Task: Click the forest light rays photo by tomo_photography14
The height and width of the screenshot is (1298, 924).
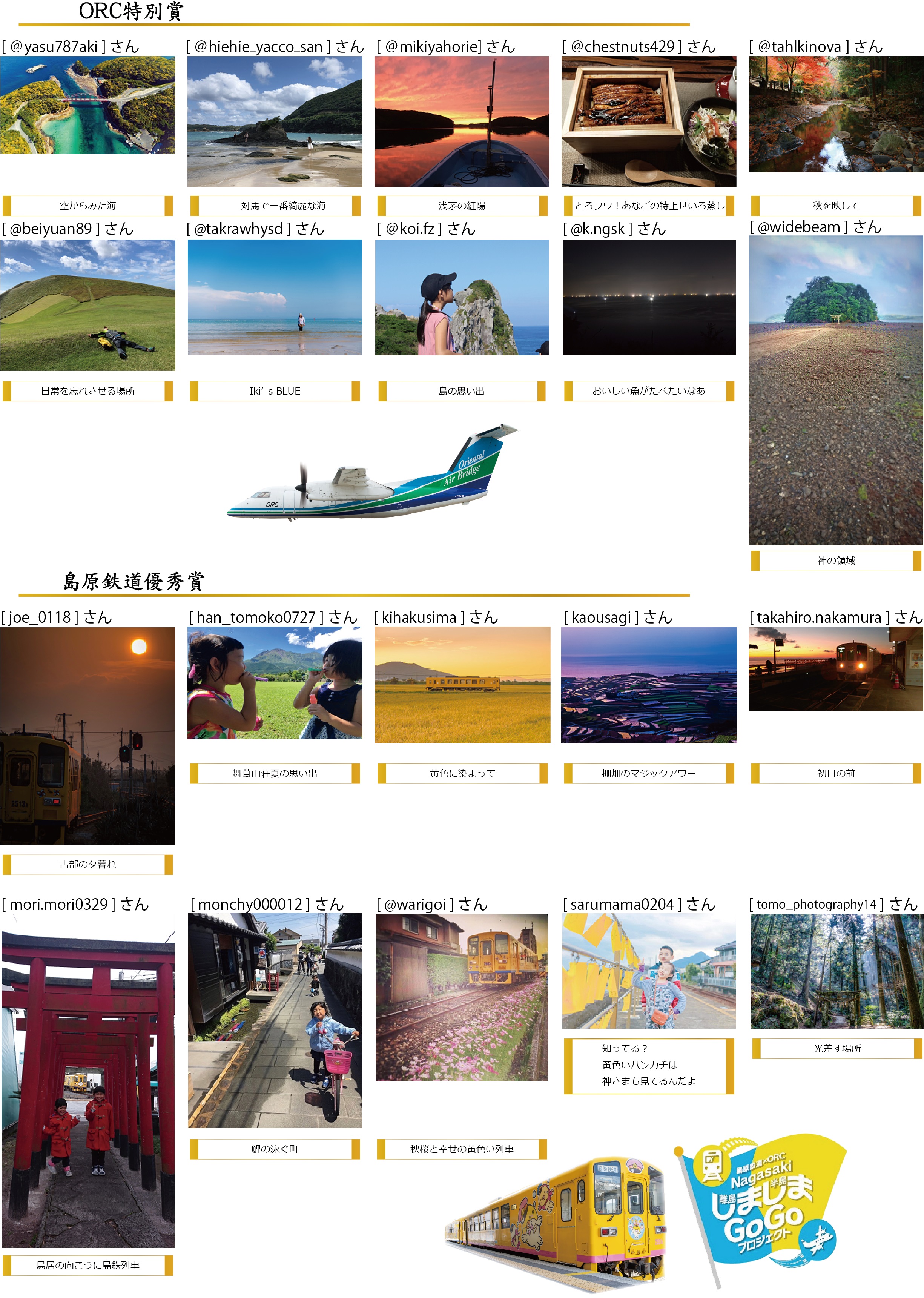Action: coord(837,971)
